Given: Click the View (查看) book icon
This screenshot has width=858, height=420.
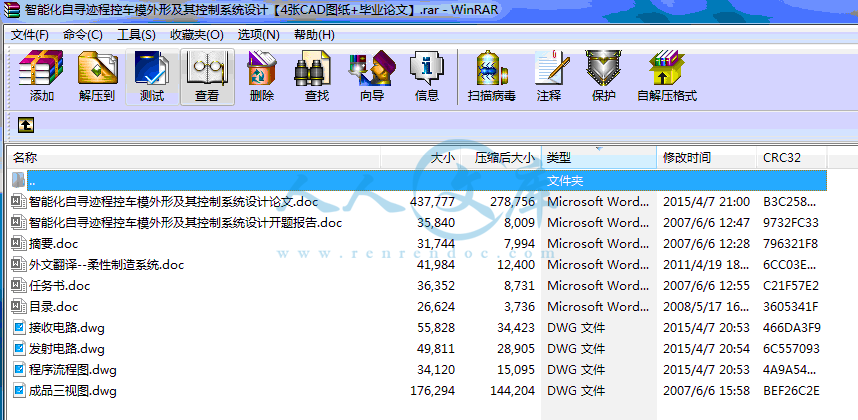Looking at the screenshot, I should coord(207,68).
